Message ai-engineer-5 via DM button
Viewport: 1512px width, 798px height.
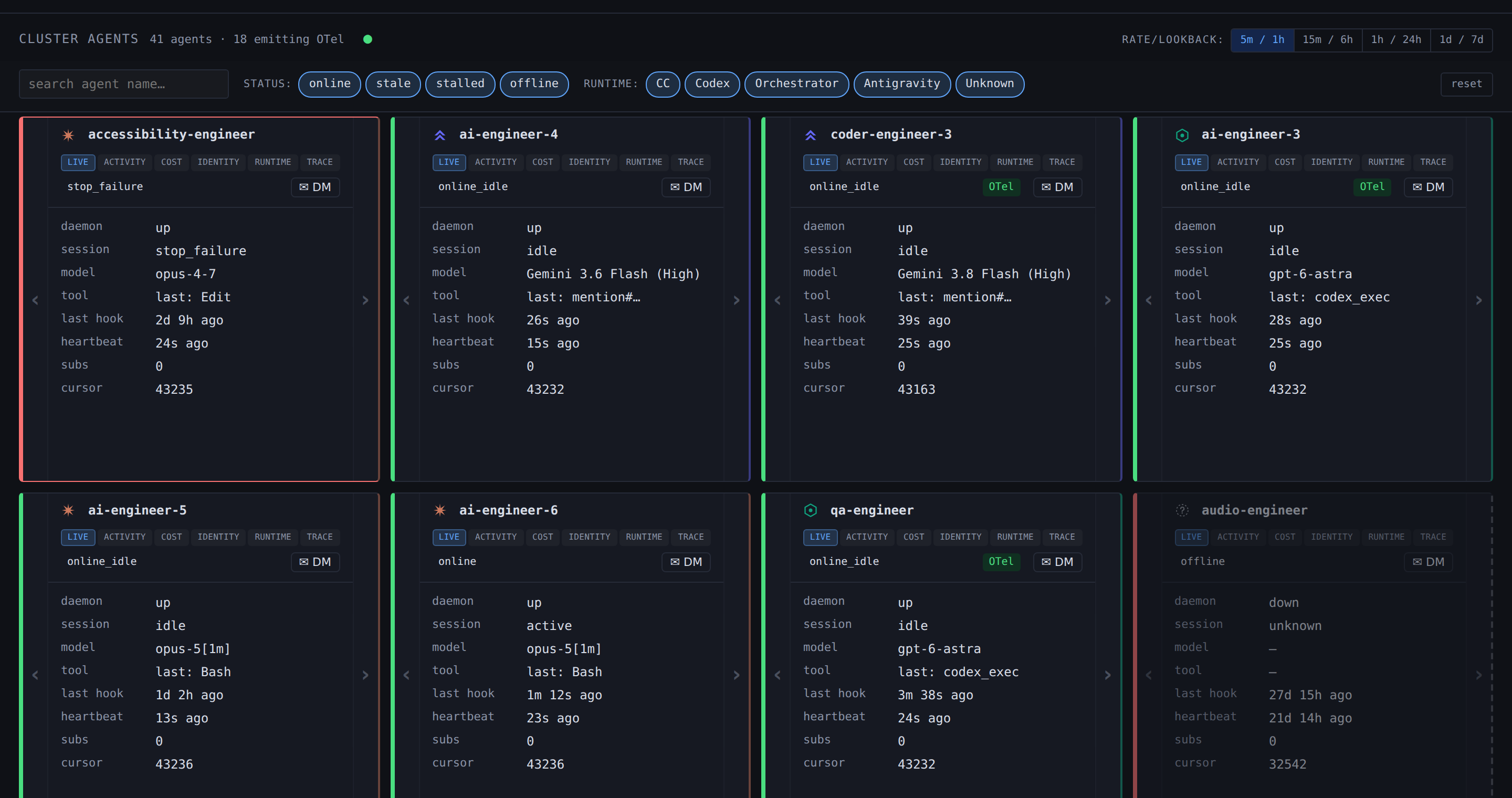(315, 562)
